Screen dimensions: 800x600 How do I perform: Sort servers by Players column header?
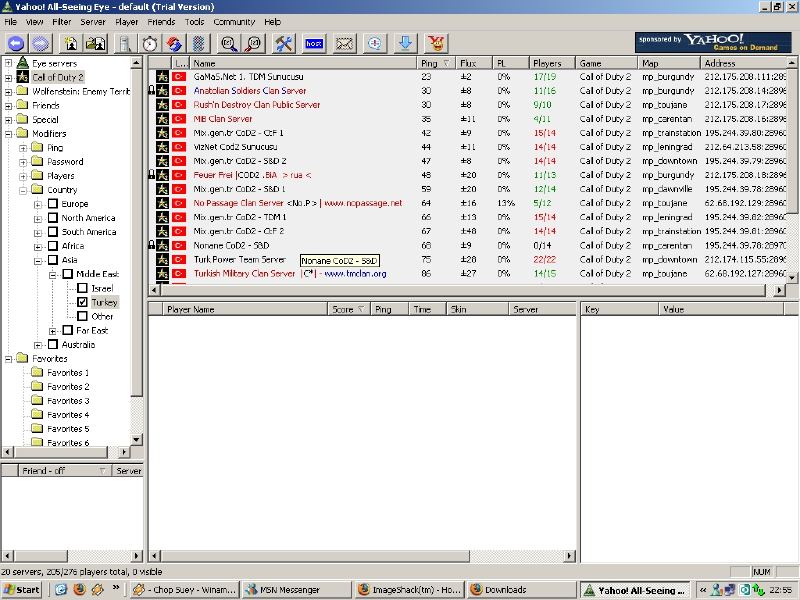pos(552,63)
